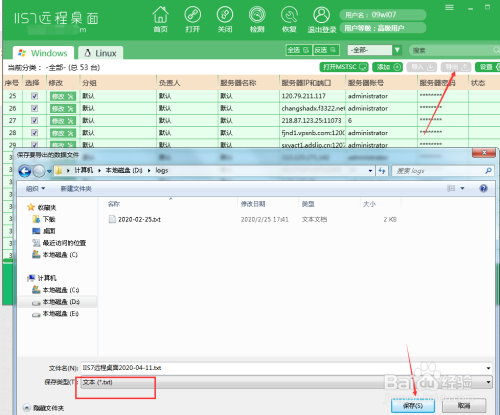Click logs segment in address breadcrumb
The width and height of the screenshot is (500, 415).
click(162, 170)
